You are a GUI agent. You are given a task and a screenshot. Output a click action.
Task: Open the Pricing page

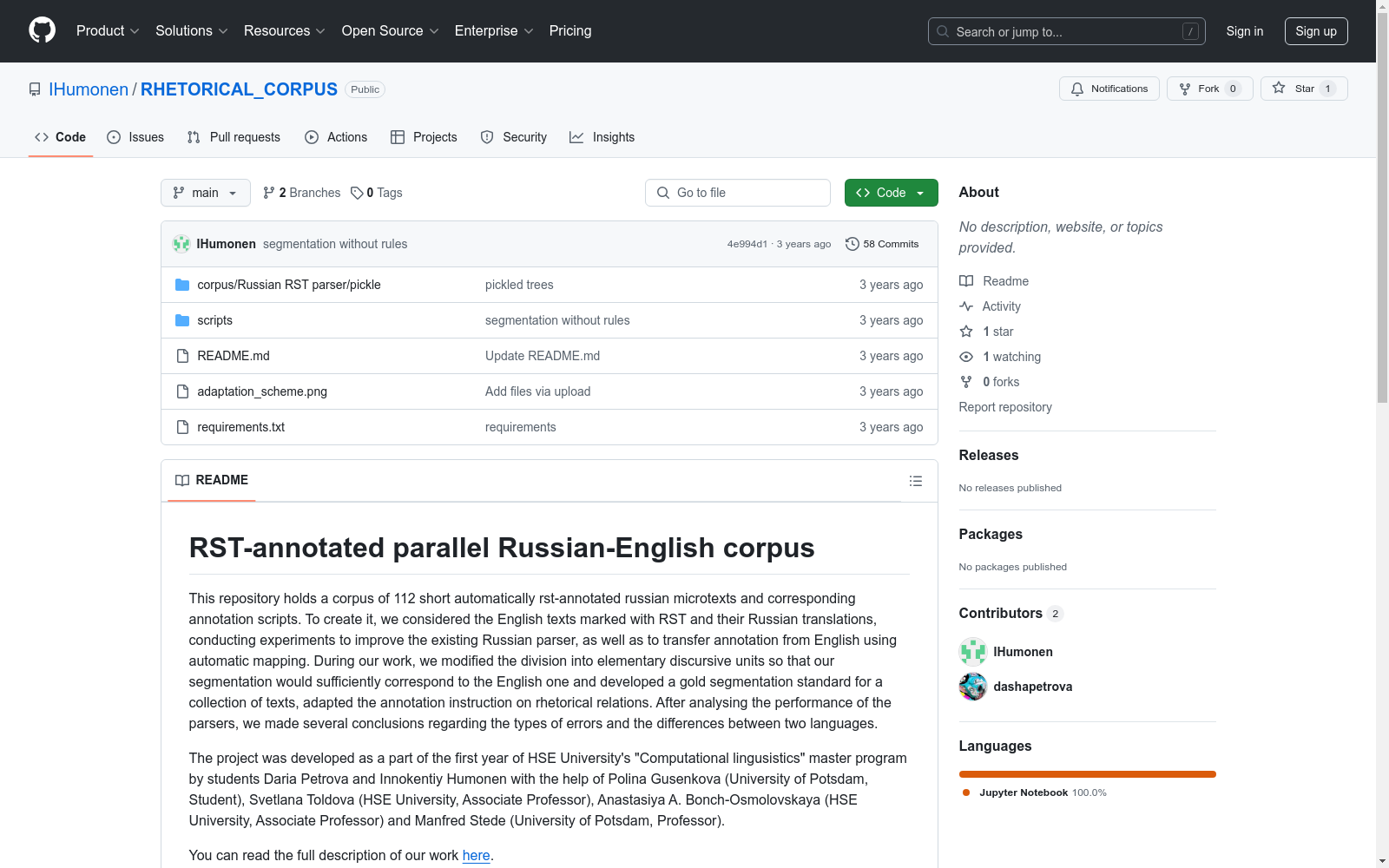570,30
